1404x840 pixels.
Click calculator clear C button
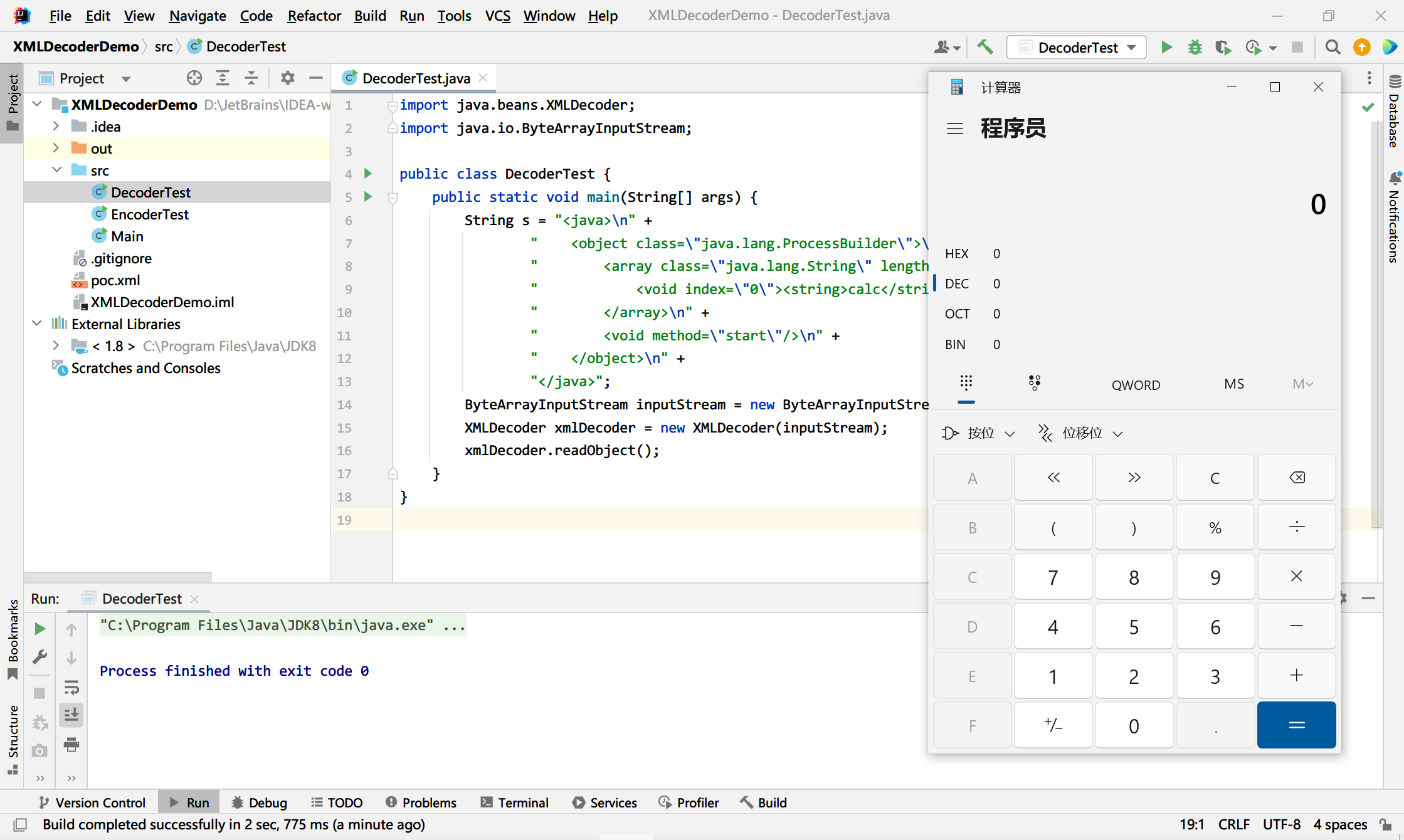[1215, 478]
